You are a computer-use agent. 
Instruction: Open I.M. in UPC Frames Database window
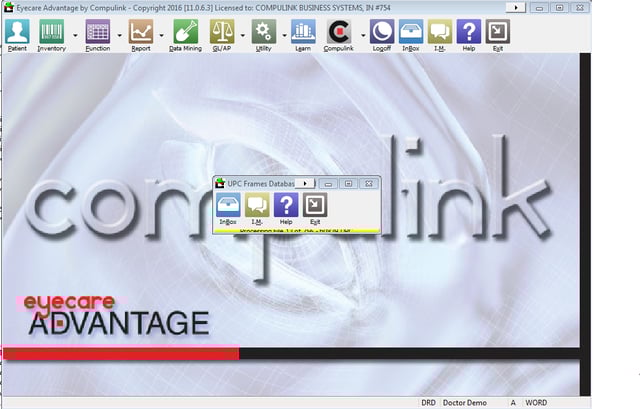[257, 205]
